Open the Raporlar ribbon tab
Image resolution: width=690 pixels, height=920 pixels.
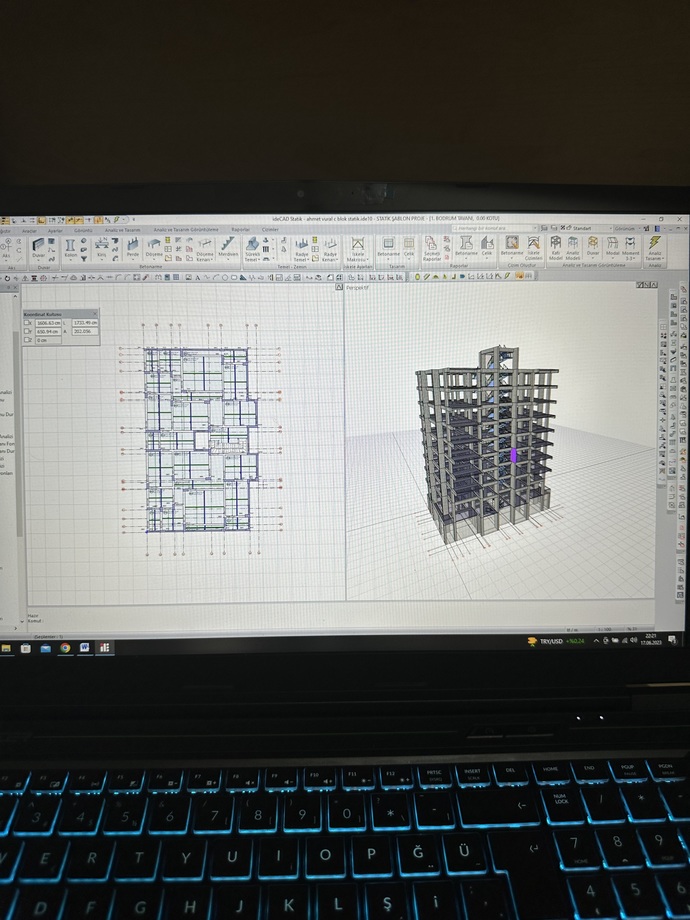240,229
